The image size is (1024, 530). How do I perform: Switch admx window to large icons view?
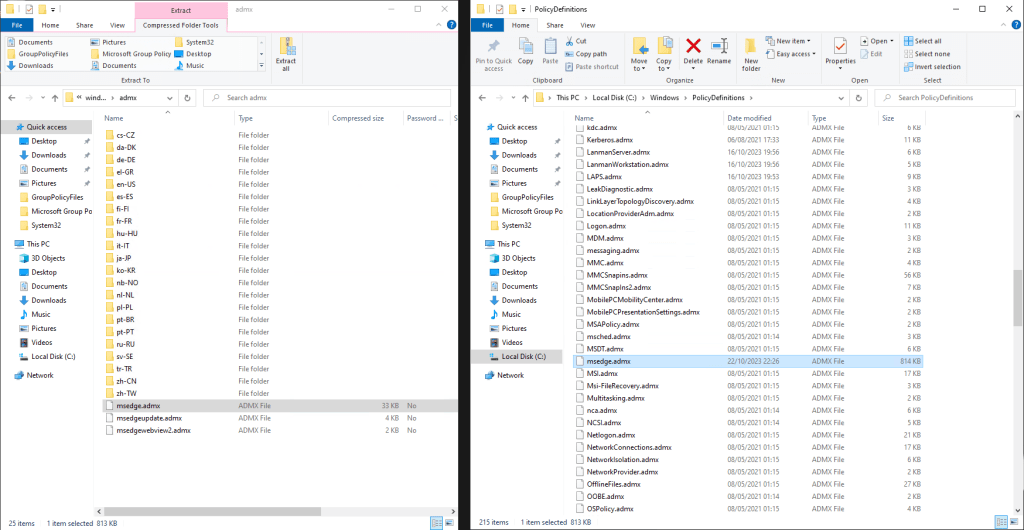pyautogui.click(x=449, y=522)
